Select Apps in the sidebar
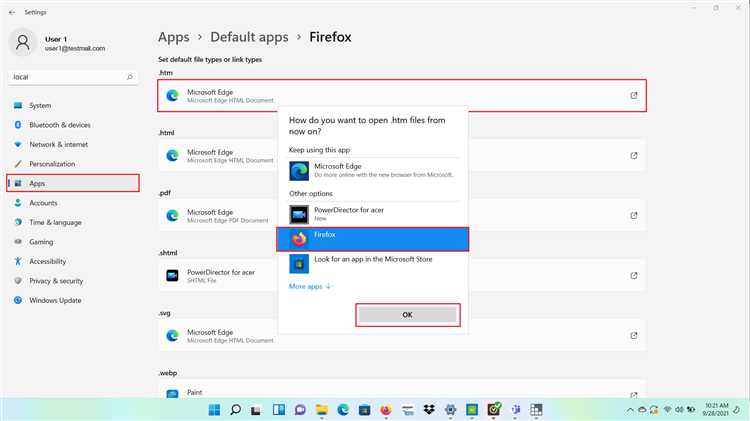 pos(73,183)
